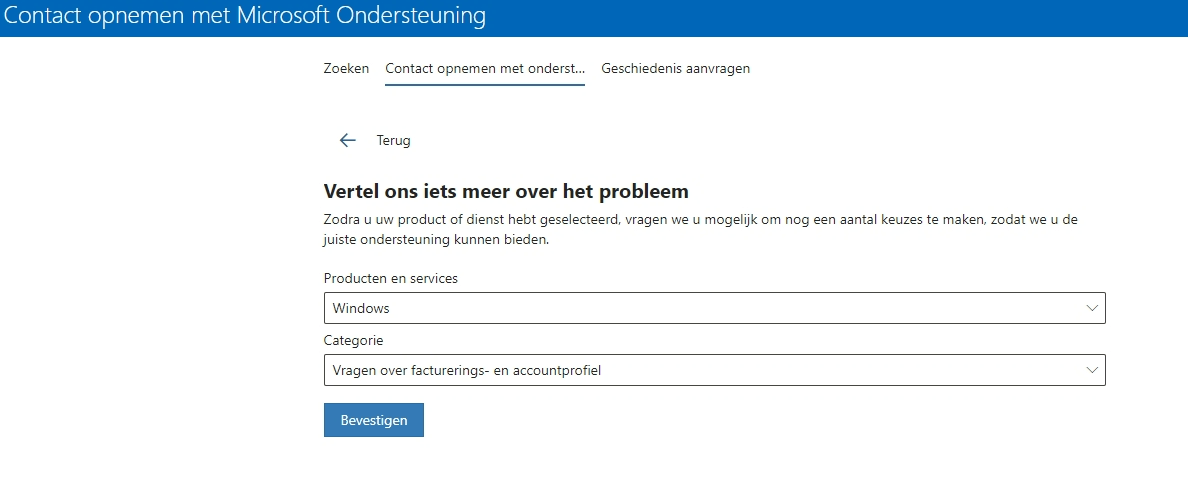Open the Producten en services combo box
The width and height of the screenshot is (1188, 485).
[714, 308]
